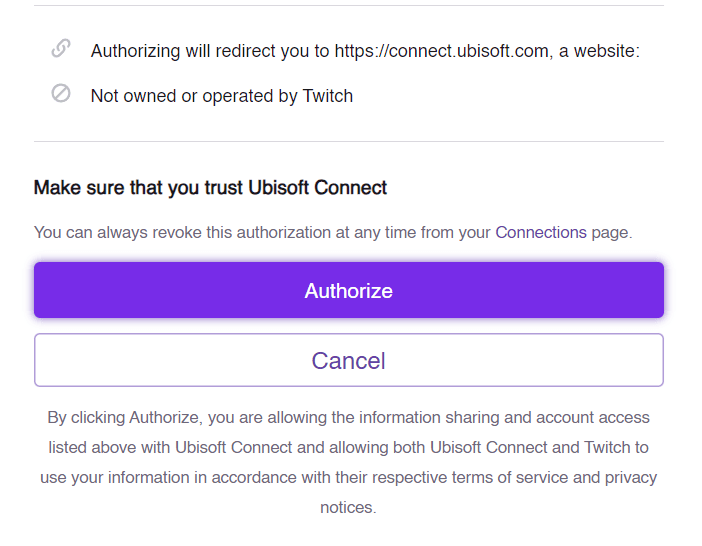
Task: Click 'information sharing and account access' phrase
Action: pyautogui.click(x=505, y=417)
